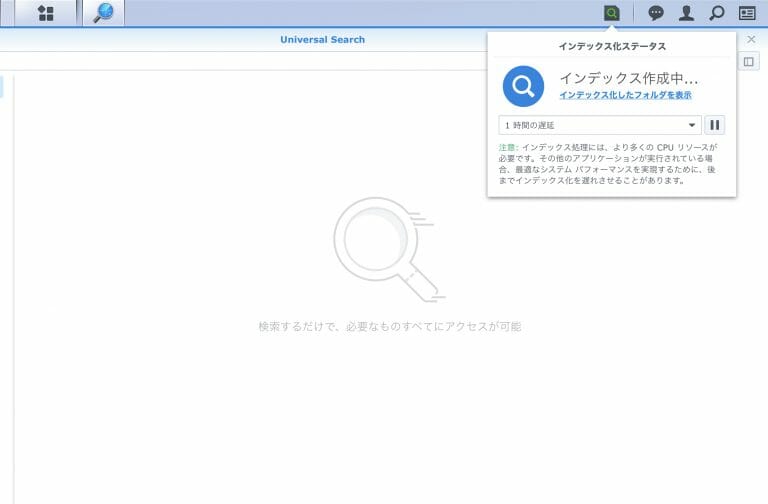Pause indexing with the pause button

click(715, 125)
